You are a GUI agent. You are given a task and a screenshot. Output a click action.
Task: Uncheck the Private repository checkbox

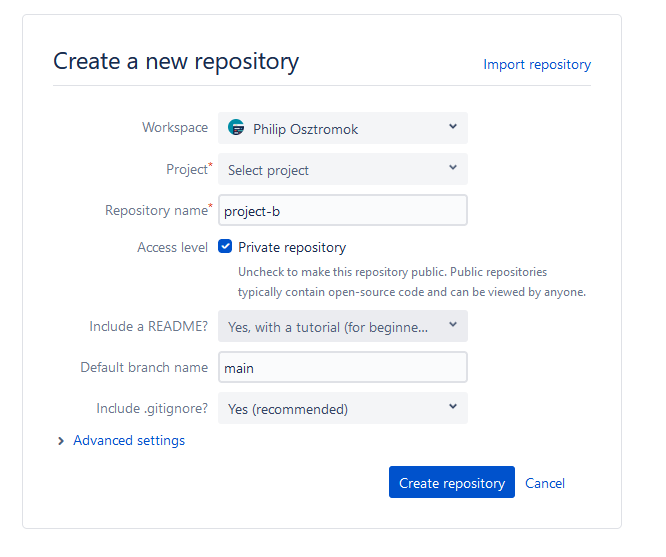click(225, 246)
